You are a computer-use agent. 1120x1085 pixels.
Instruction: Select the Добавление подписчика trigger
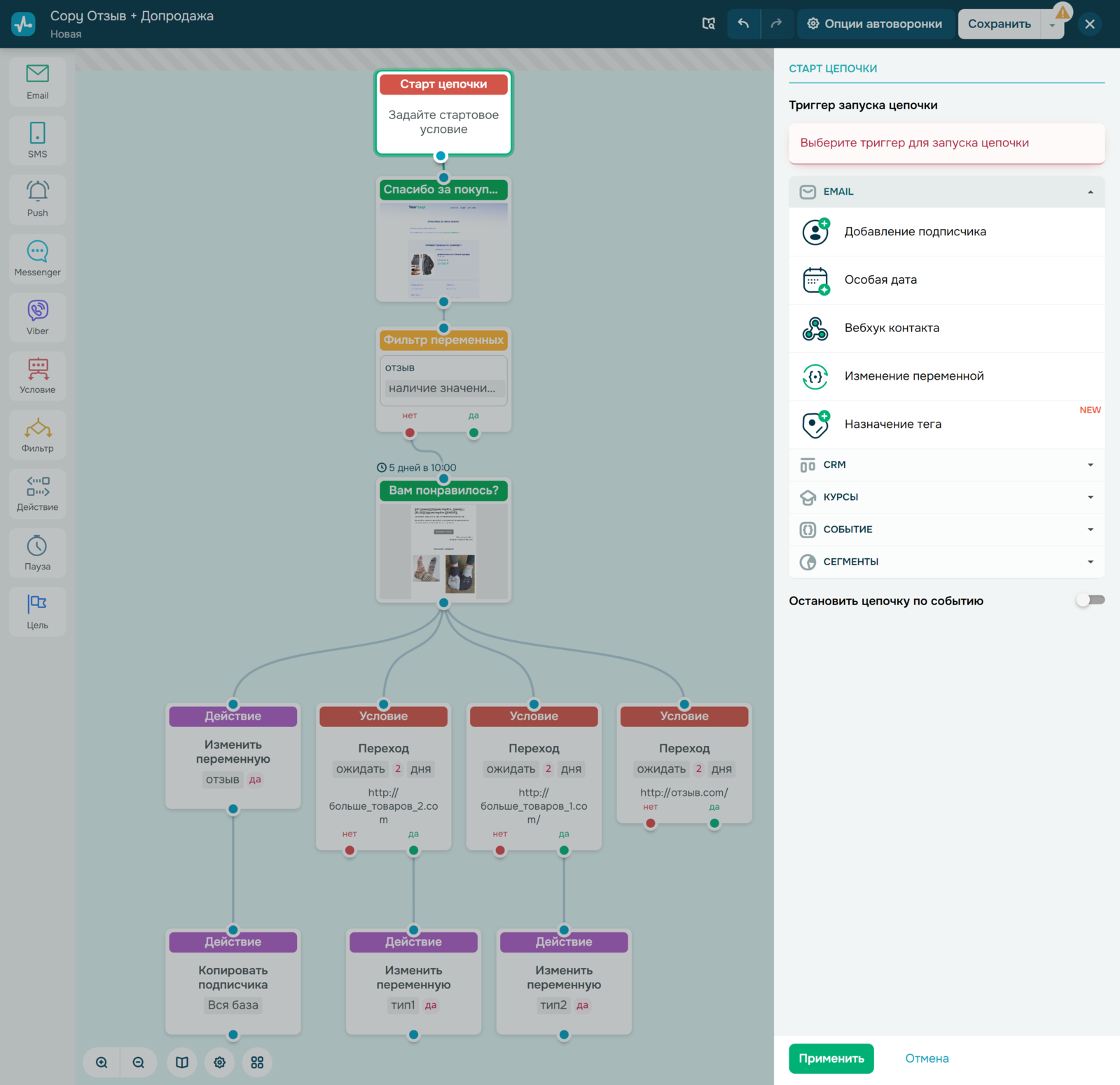click(x=946, y=232)
